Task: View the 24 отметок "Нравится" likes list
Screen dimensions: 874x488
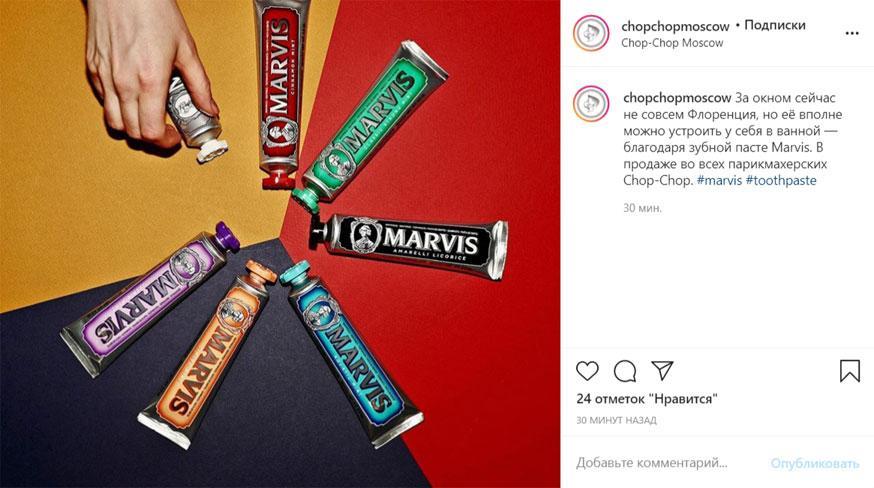Action: (x=647, y=399)
